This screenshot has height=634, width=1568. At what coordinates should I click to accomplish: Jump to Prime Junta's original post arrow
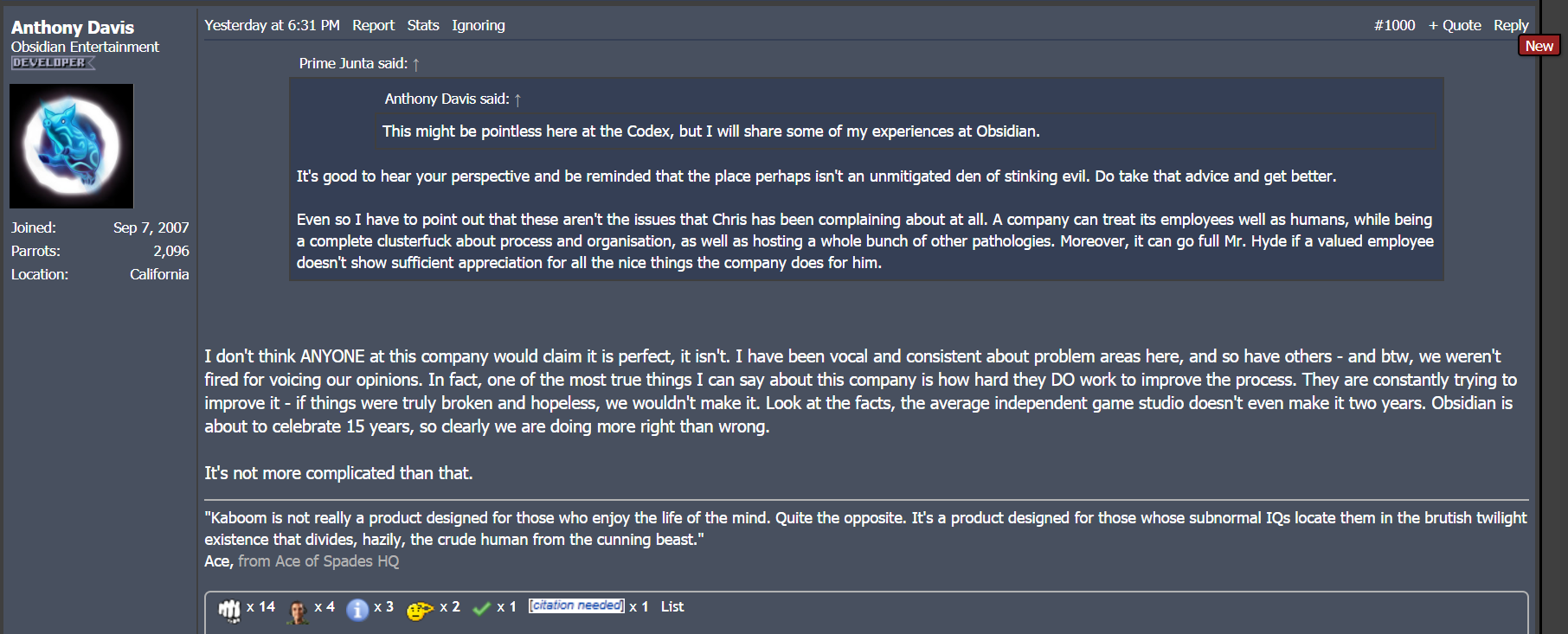tap(416, 64)
